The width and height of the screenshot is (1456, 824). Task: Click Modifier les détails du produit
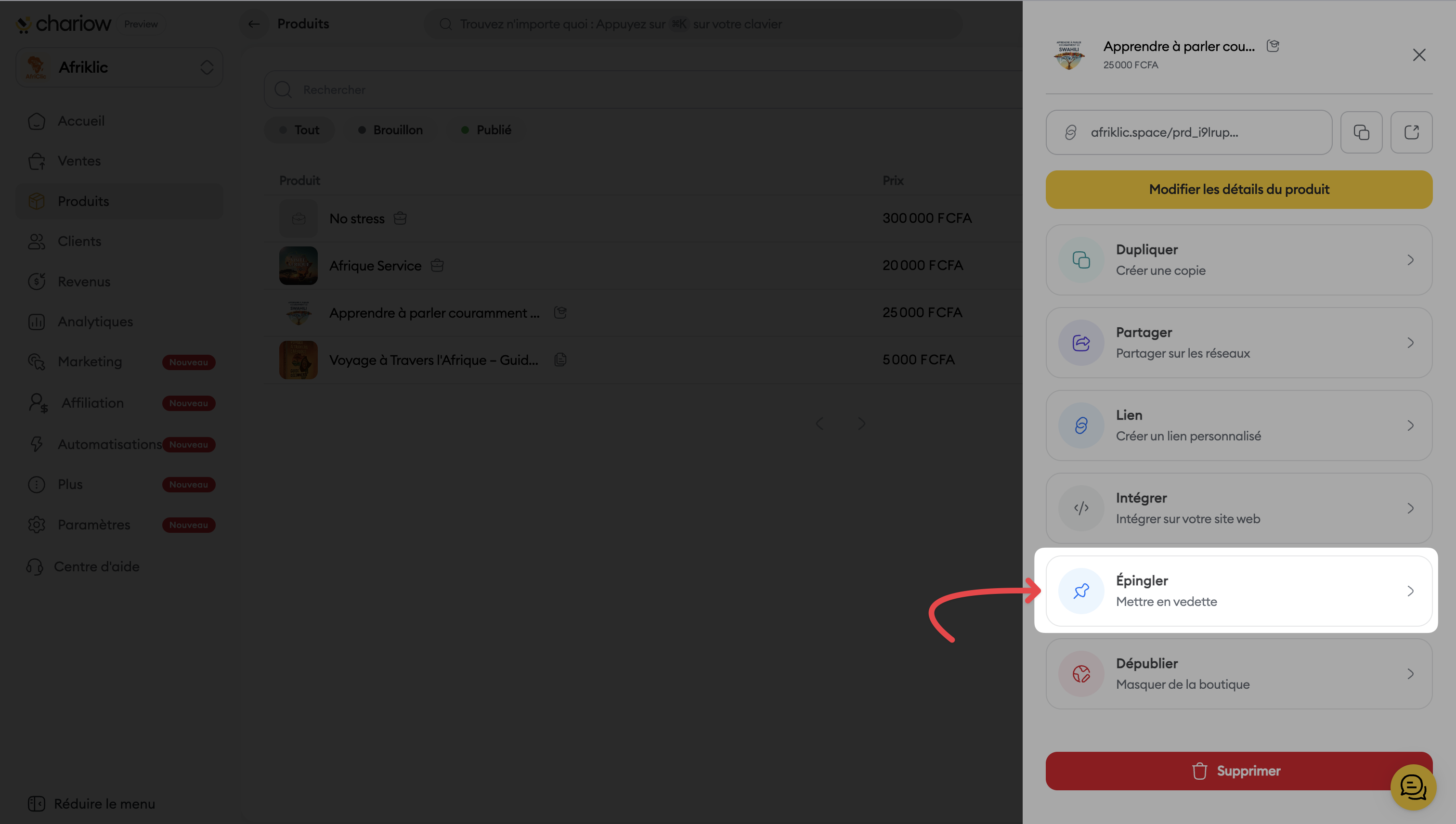pos(1239,190)
